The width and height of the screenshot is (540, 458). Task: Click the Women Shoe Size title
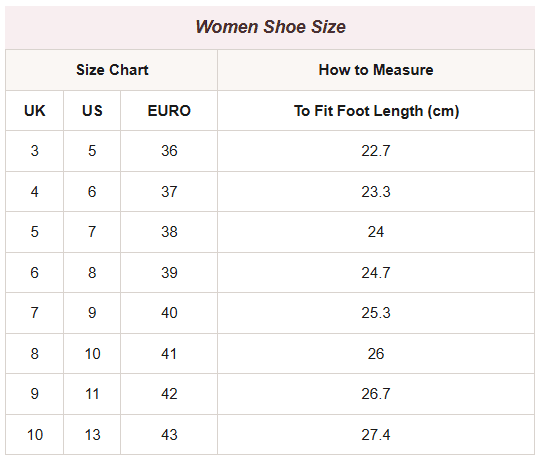pos(270,27)
